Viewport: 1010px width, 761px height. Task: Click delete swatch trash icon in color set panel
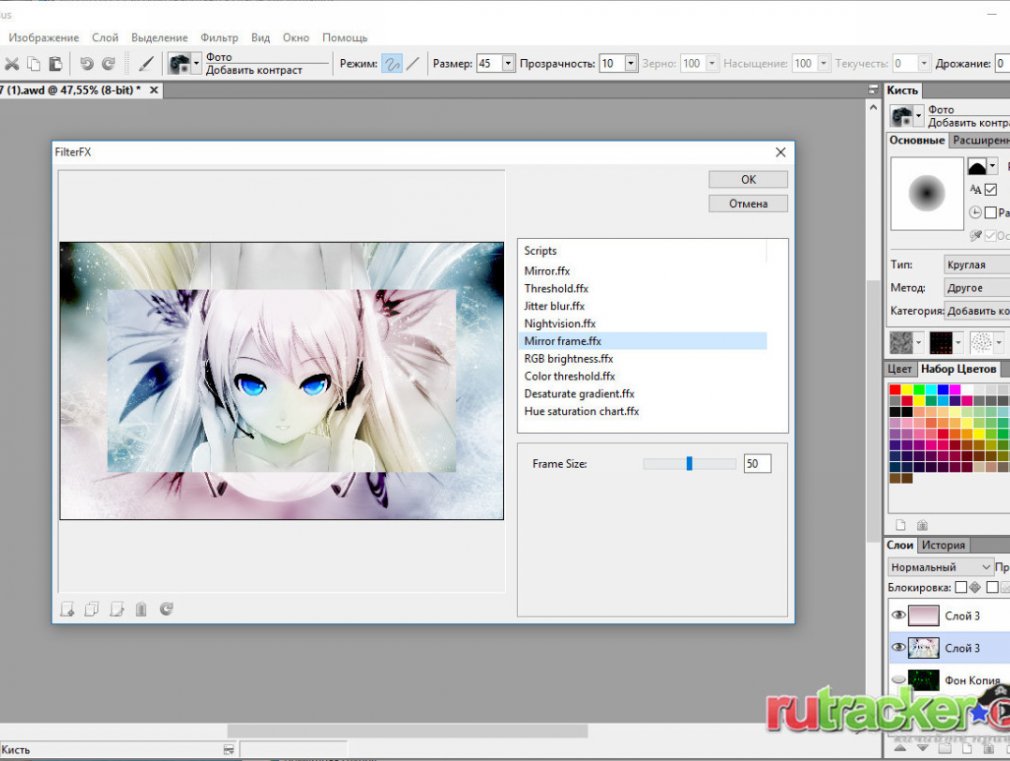tap(922, 525)
